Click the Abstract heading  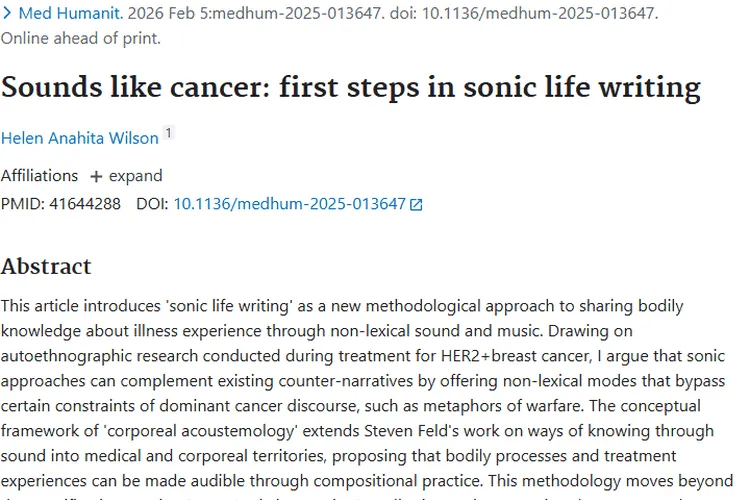(x=46, y=265)
